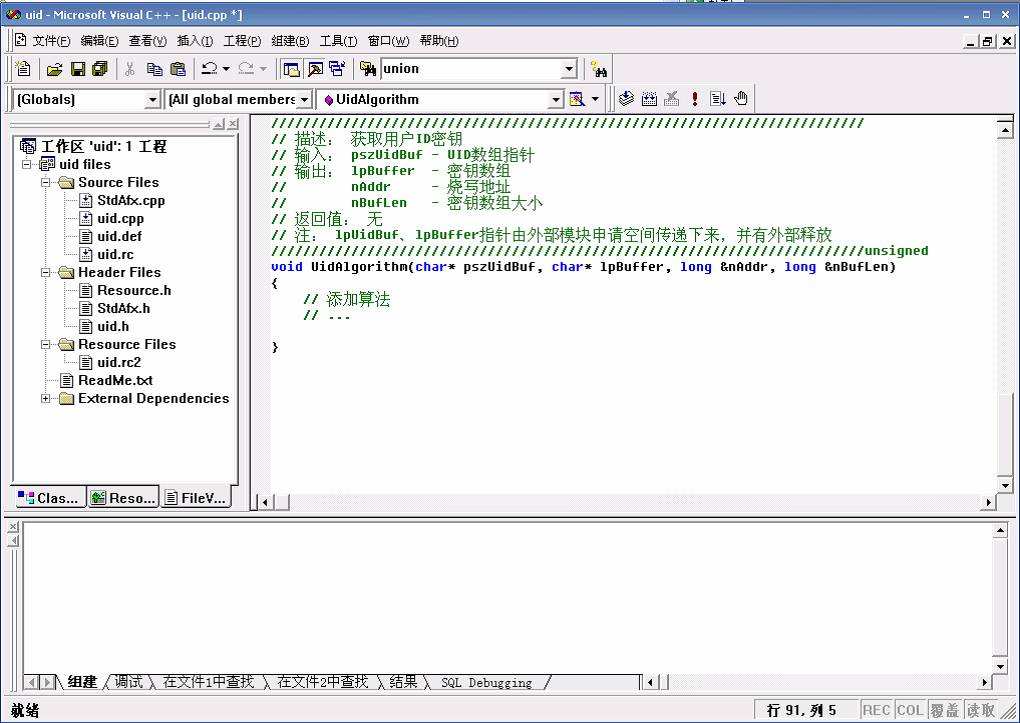Open the 组建(B) menu
Viewport: 1020px width, 723px height.
290,41
